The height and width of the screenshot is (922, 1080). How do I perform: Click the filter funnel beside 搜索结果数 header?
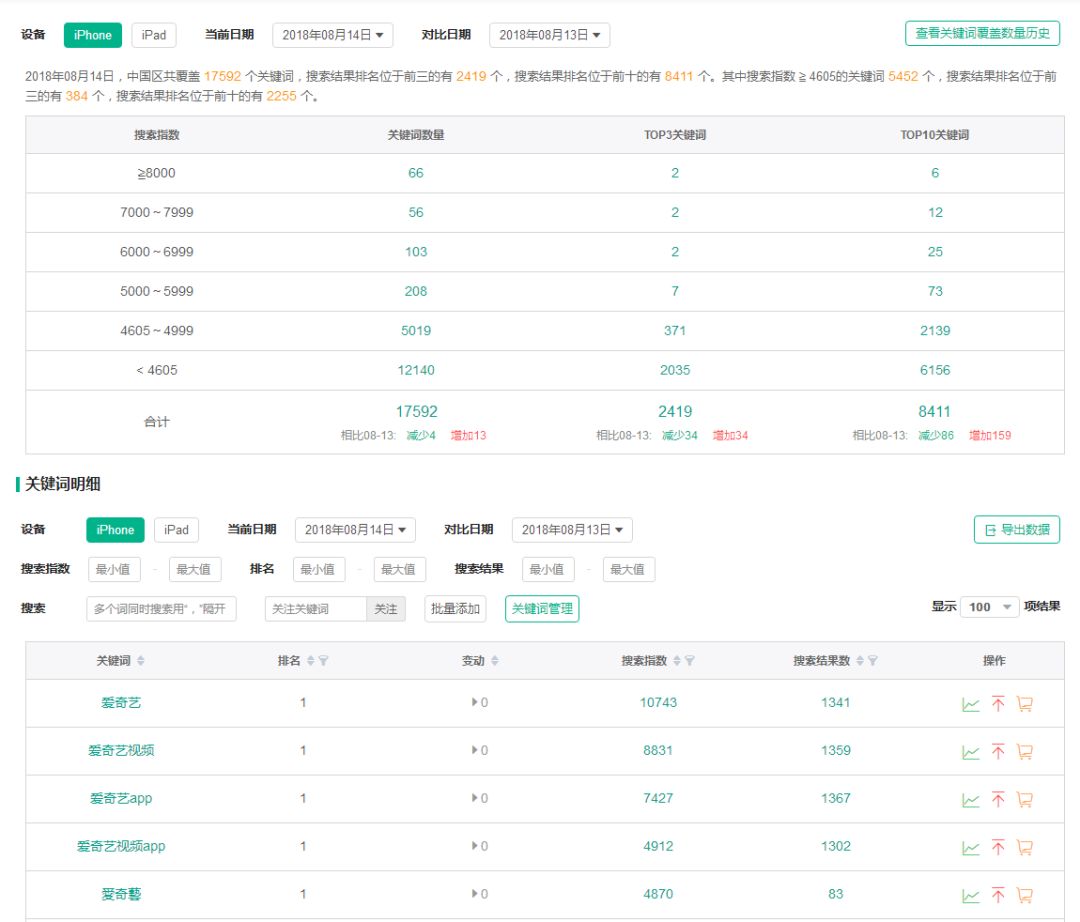coord(874,661)
